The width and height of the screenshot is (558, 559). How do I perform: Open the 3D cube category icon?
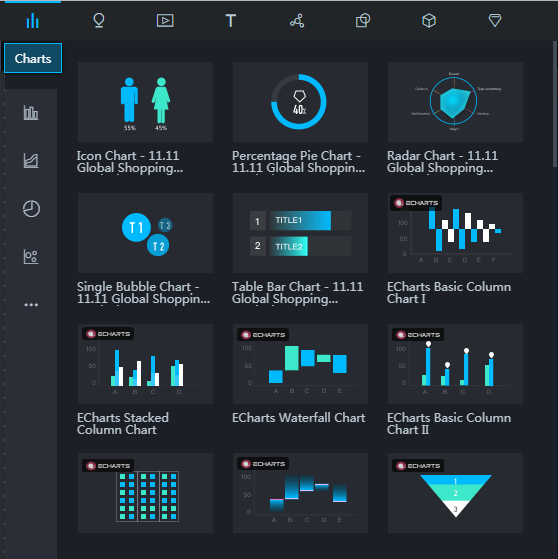pos(429,21)
